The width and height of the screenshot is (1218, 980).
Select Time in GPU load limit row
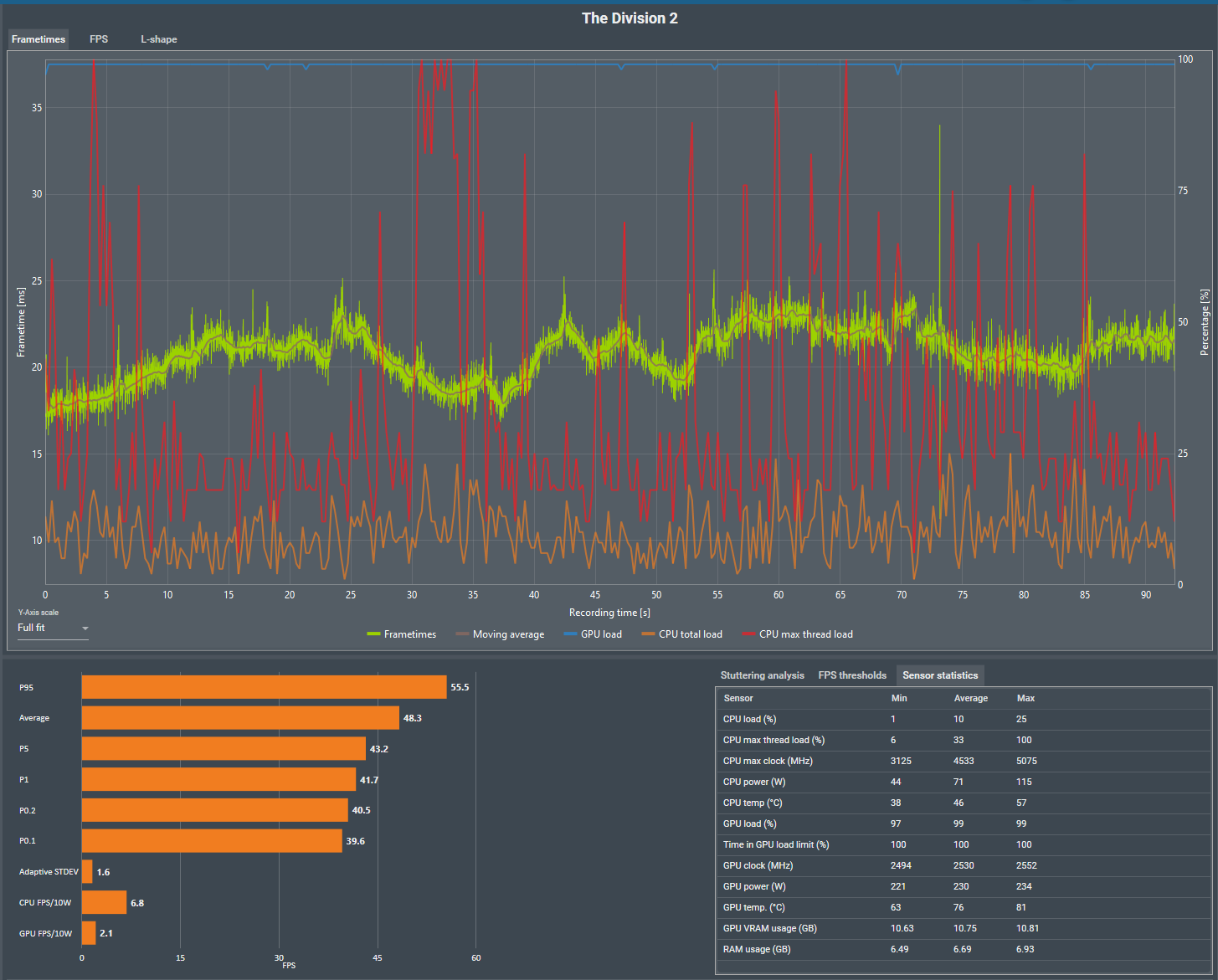(964, 844)
